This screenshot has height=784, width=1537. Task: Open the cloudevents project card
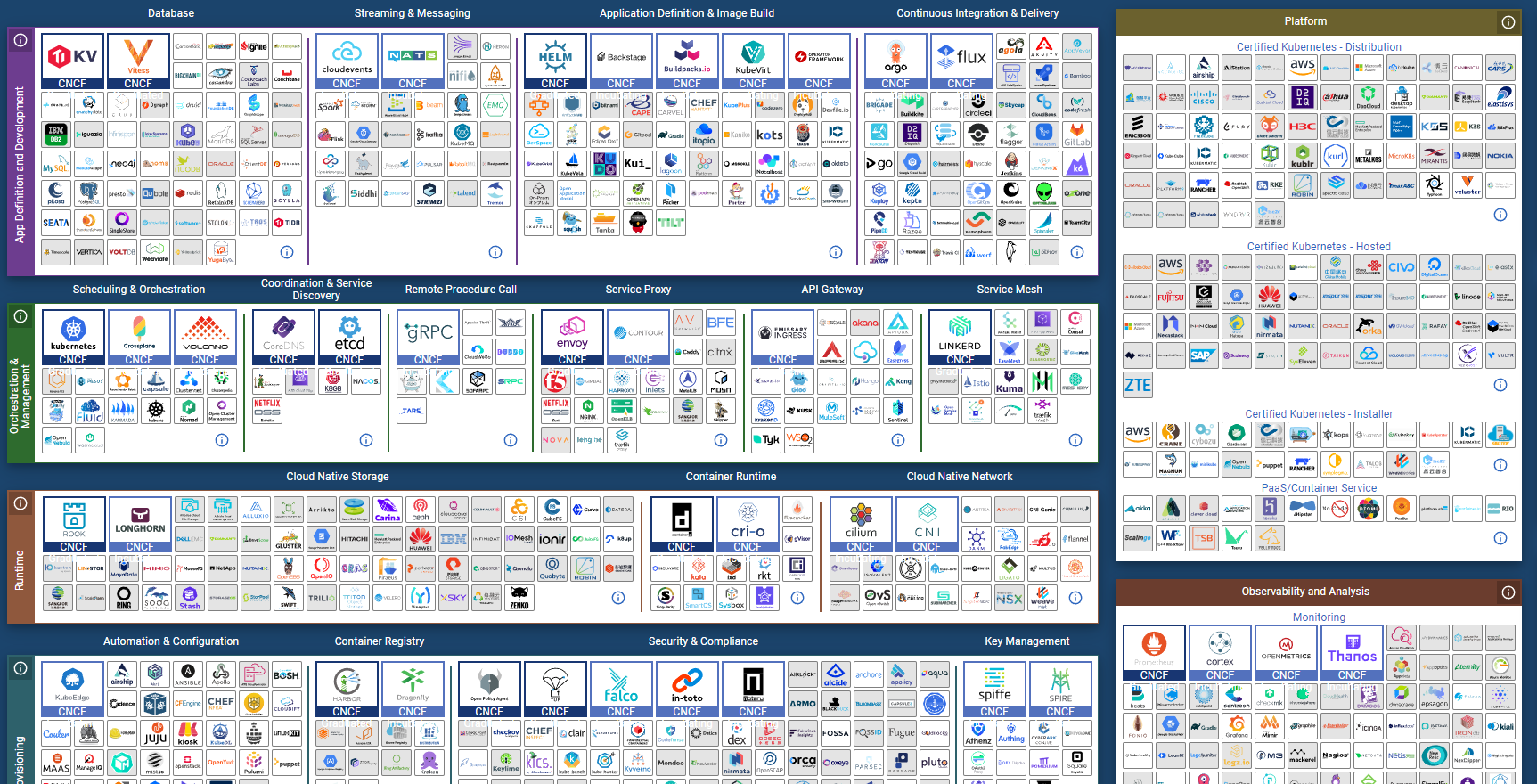(347, 61)
